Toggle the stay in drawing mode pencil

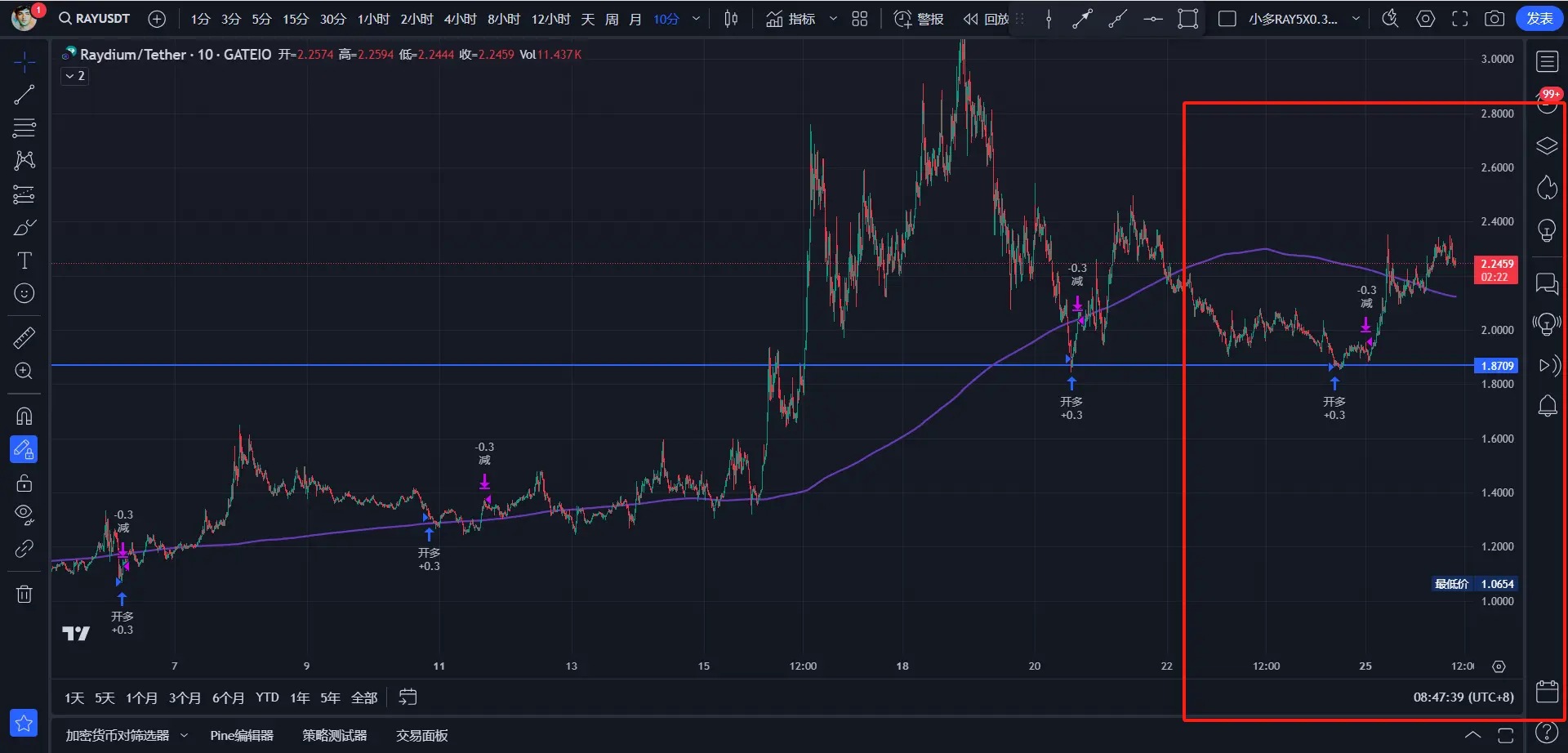click(24, 449)
